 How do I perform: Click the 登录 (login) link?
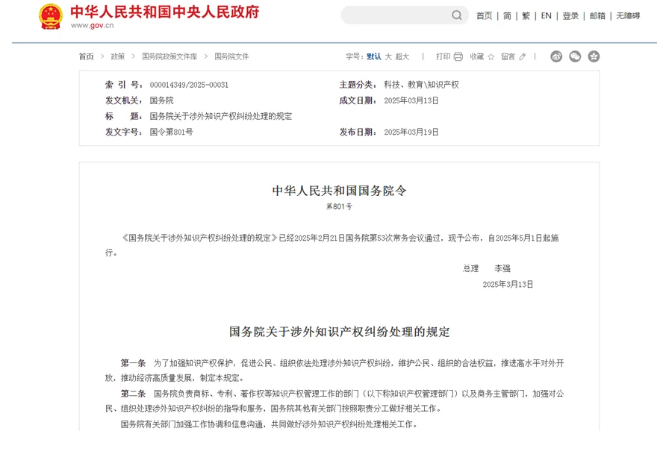coord(570,16)
